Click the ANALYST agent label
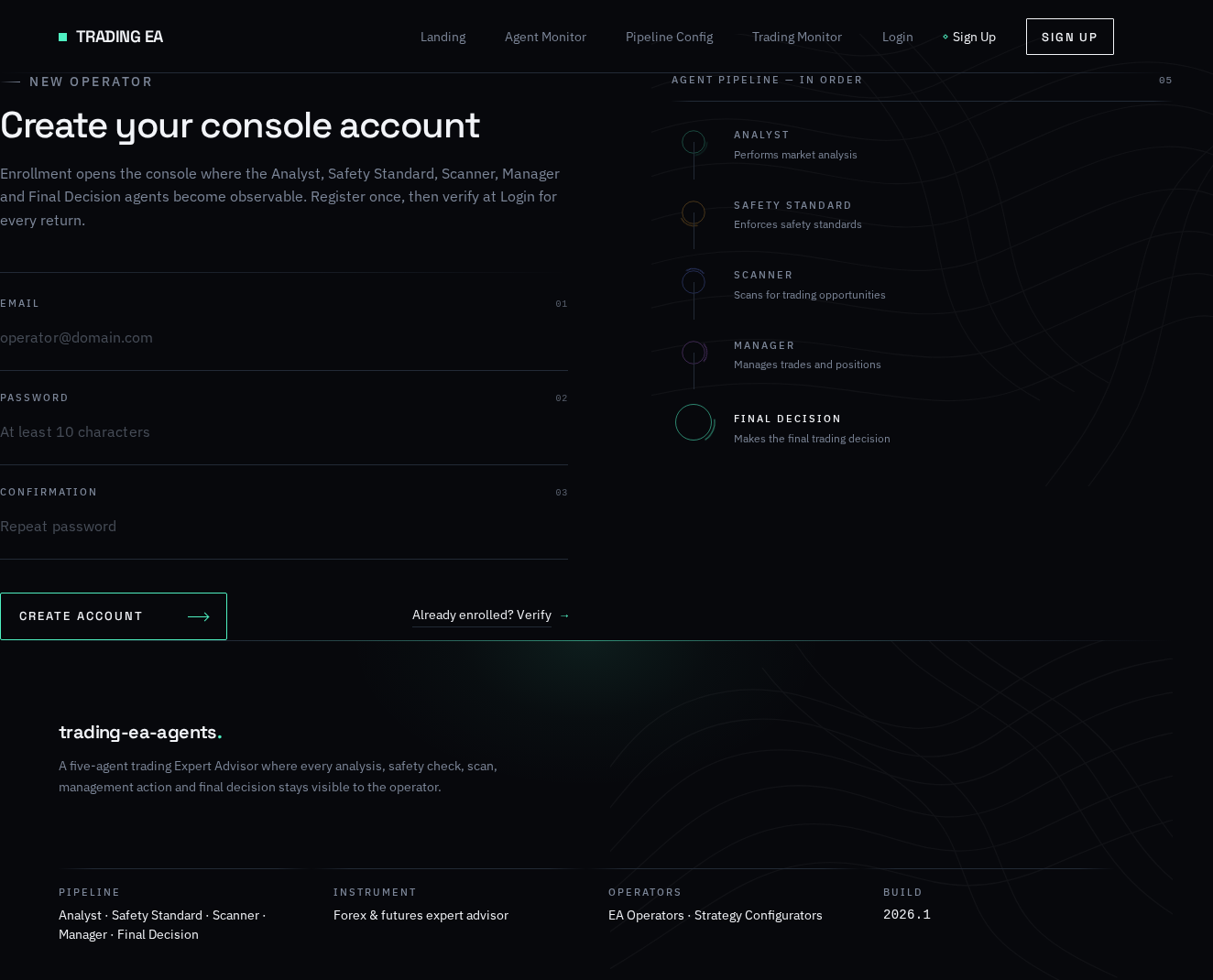This screenshot has height=980, width=1213. (x=761, y=135)
